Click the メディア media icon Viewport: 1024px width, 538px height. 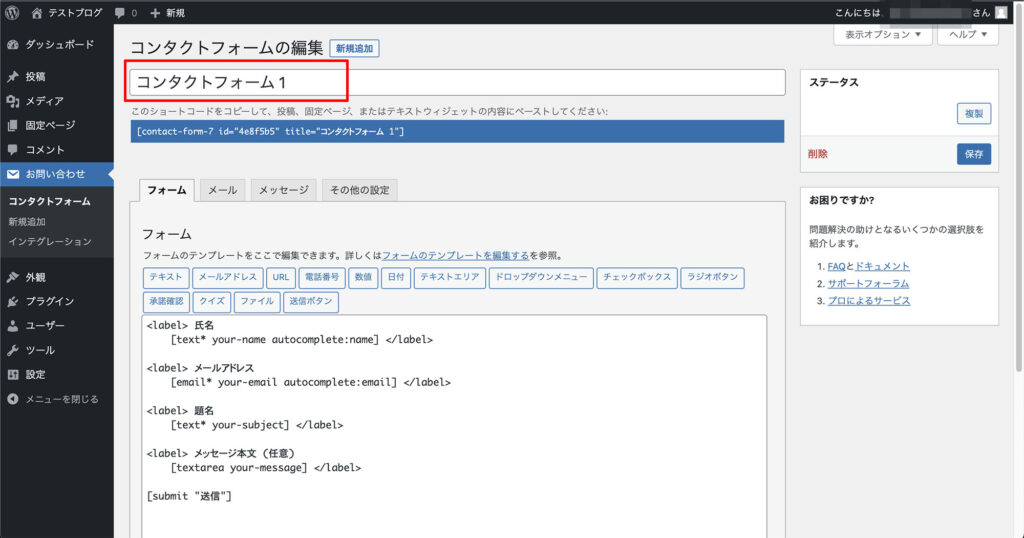(12, 101)
